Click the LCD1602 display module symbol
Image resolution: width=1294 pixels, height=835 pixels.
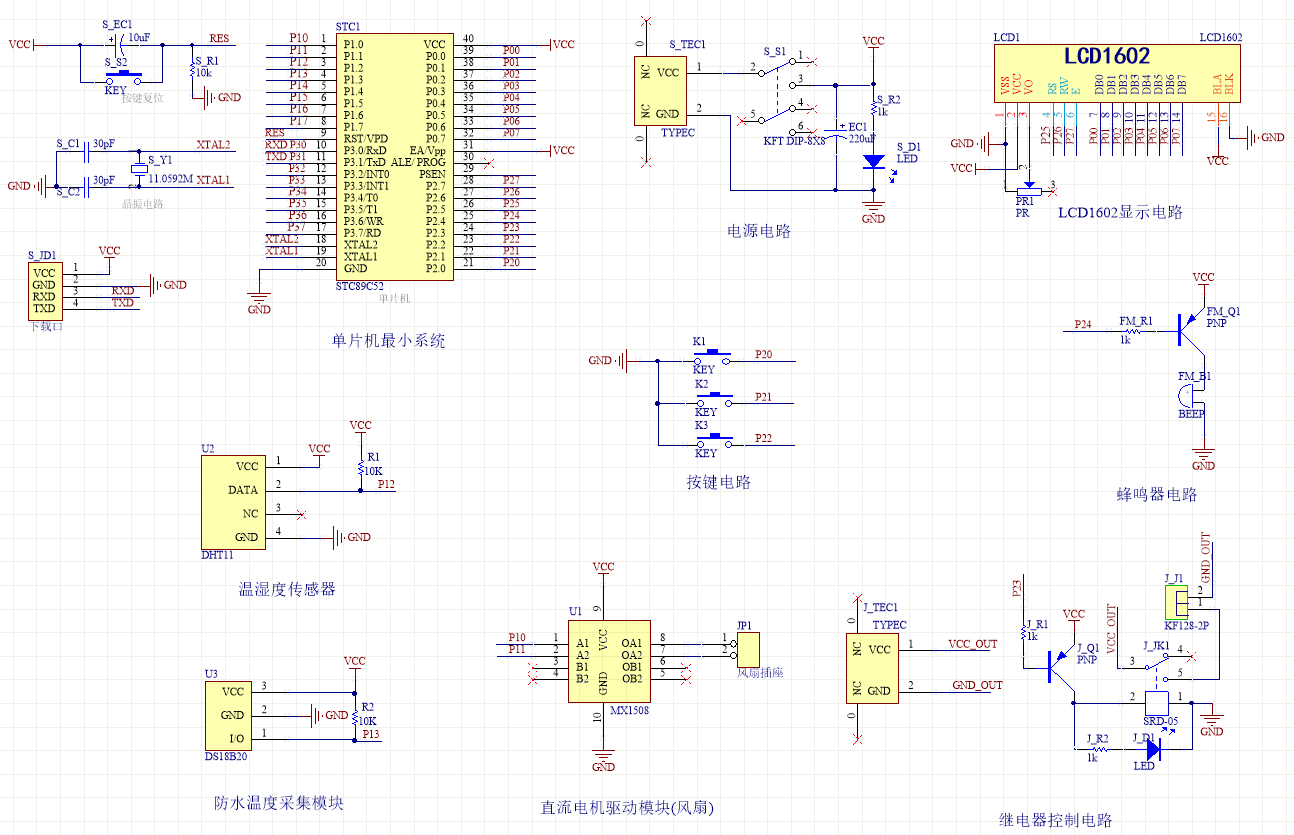tap(1118, 72)
